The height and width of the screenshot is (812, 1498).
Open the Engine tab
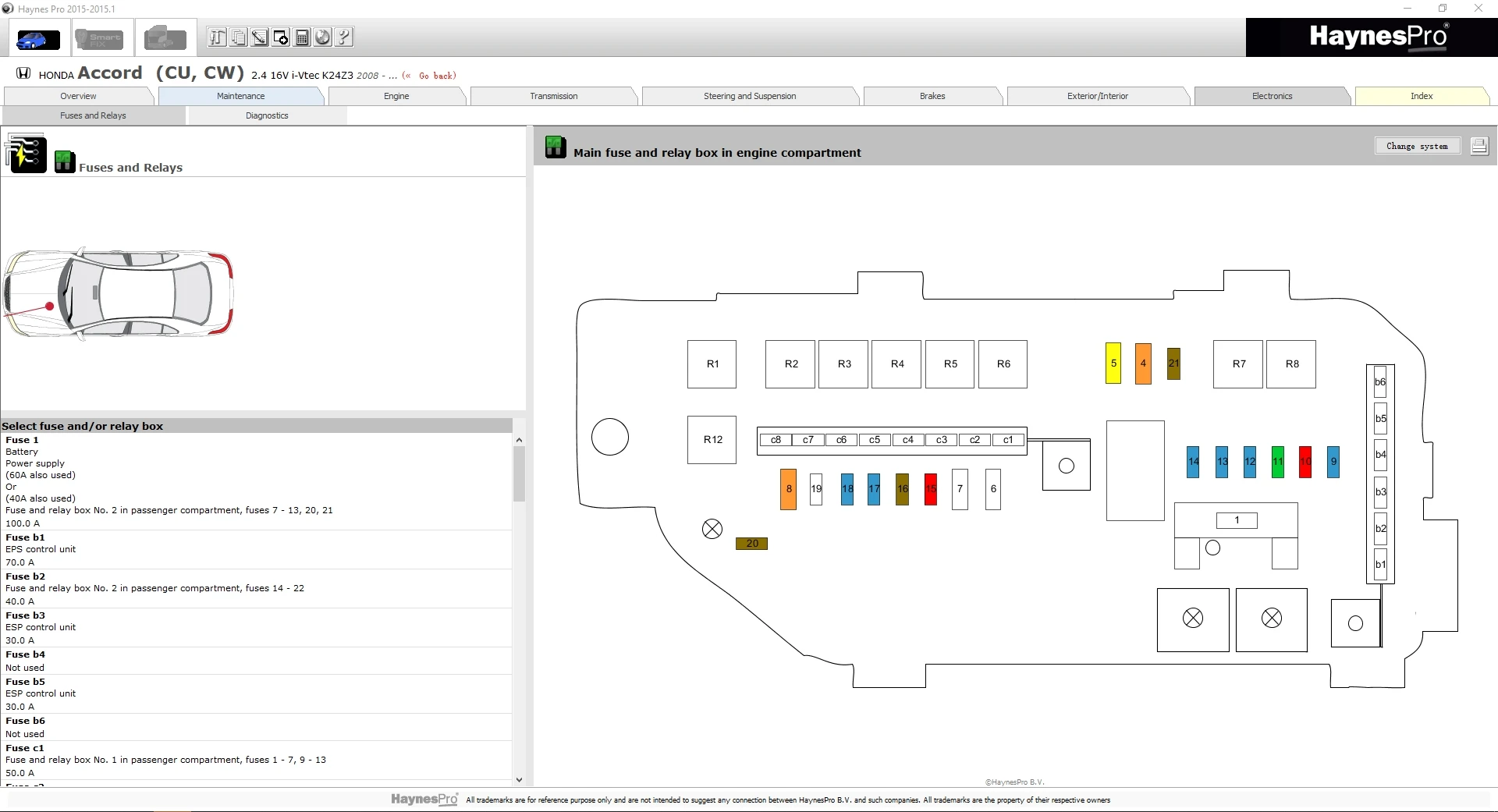[396, 96]
